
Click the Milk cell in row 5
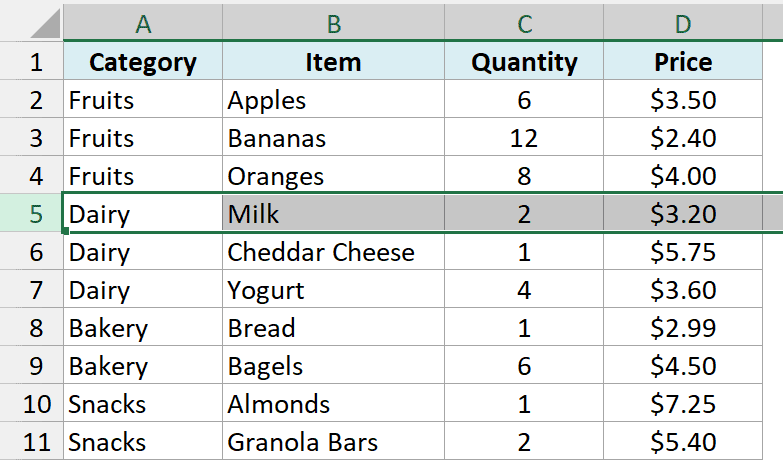333,213
